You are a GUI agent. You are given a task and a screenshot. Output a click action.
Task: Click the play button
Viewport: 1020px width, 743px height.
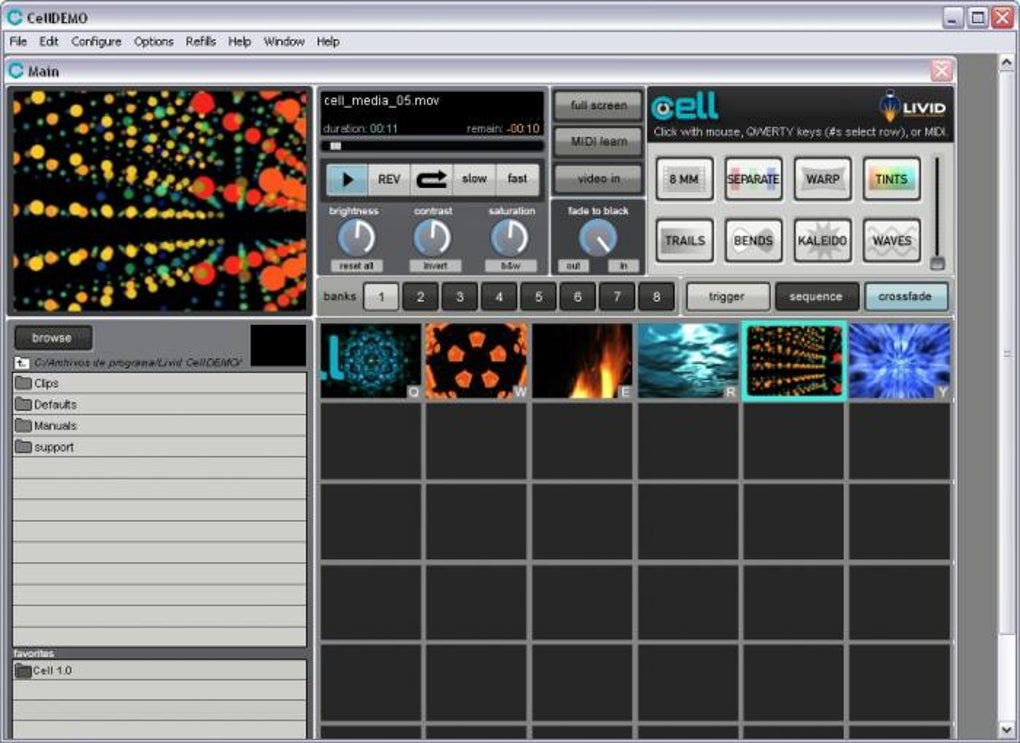[x=347, y=179]
